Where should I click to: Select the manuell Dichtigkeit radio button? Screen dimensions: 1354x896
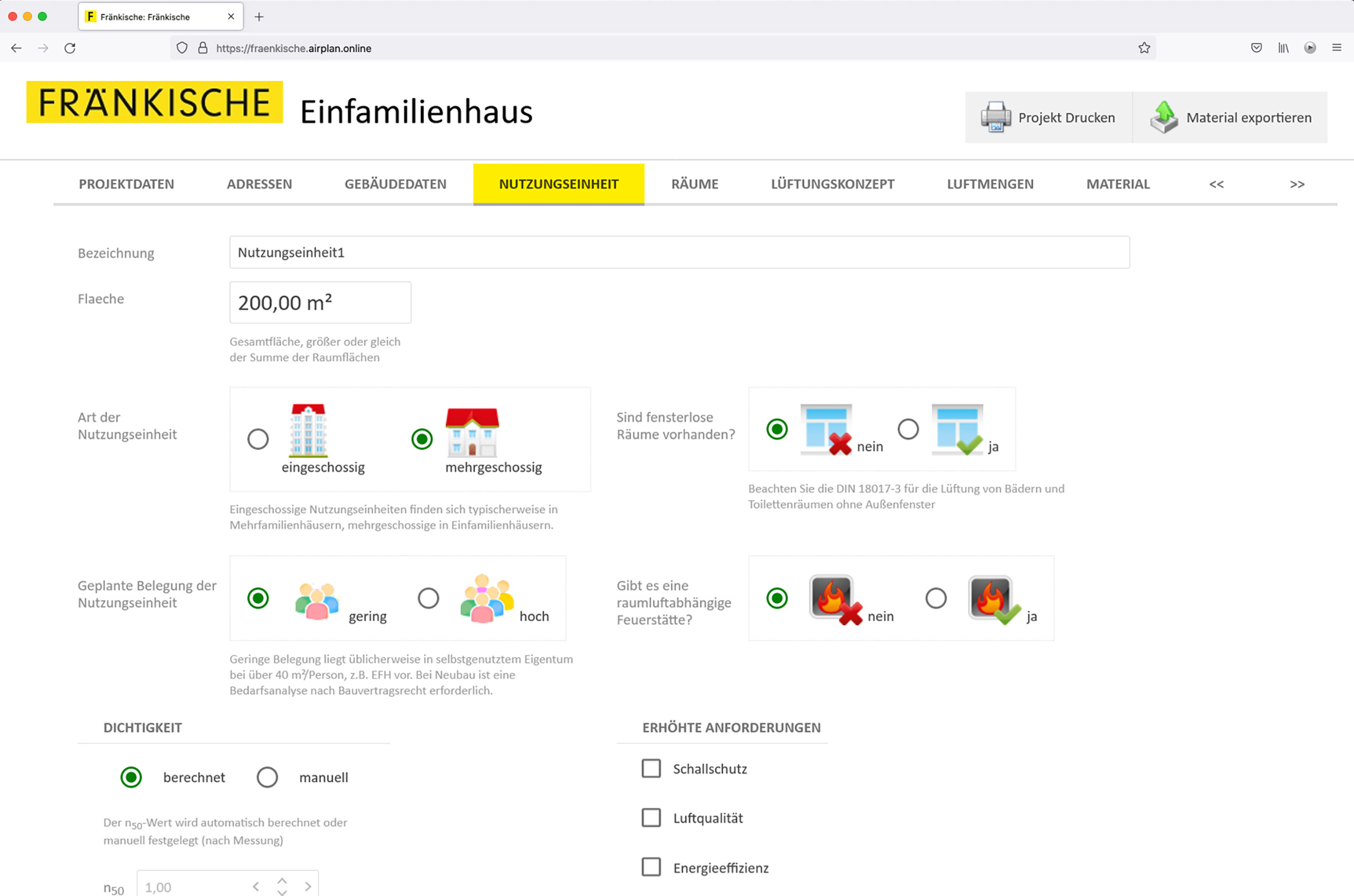tap(267, 777)
